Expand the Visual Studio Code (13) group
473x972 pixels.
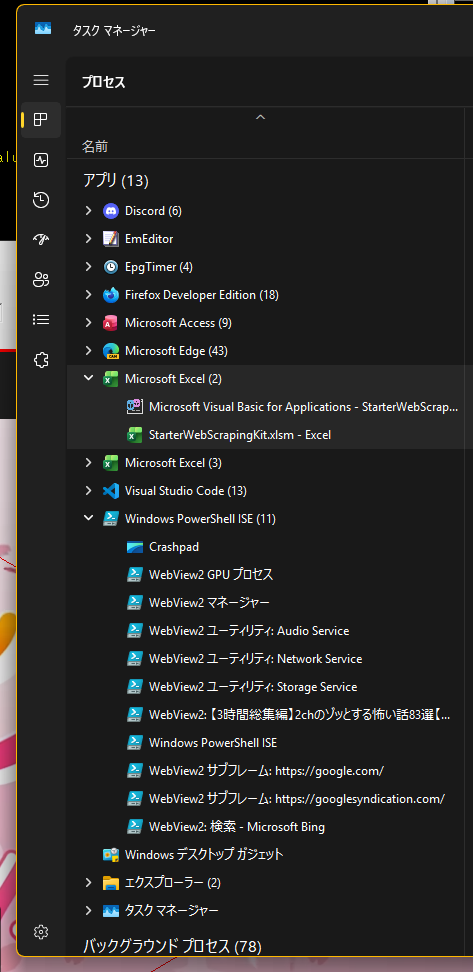tap(88, 491)
